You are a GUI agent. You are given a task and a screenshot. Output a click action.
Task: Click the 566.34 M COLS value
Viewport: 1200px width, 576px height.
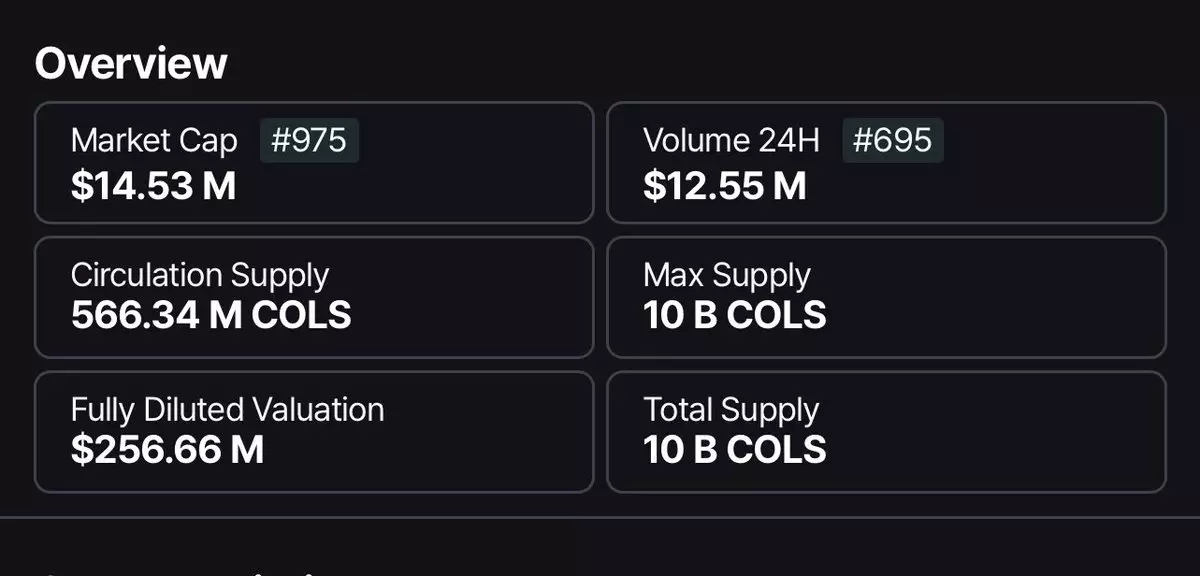coord(211,316)
